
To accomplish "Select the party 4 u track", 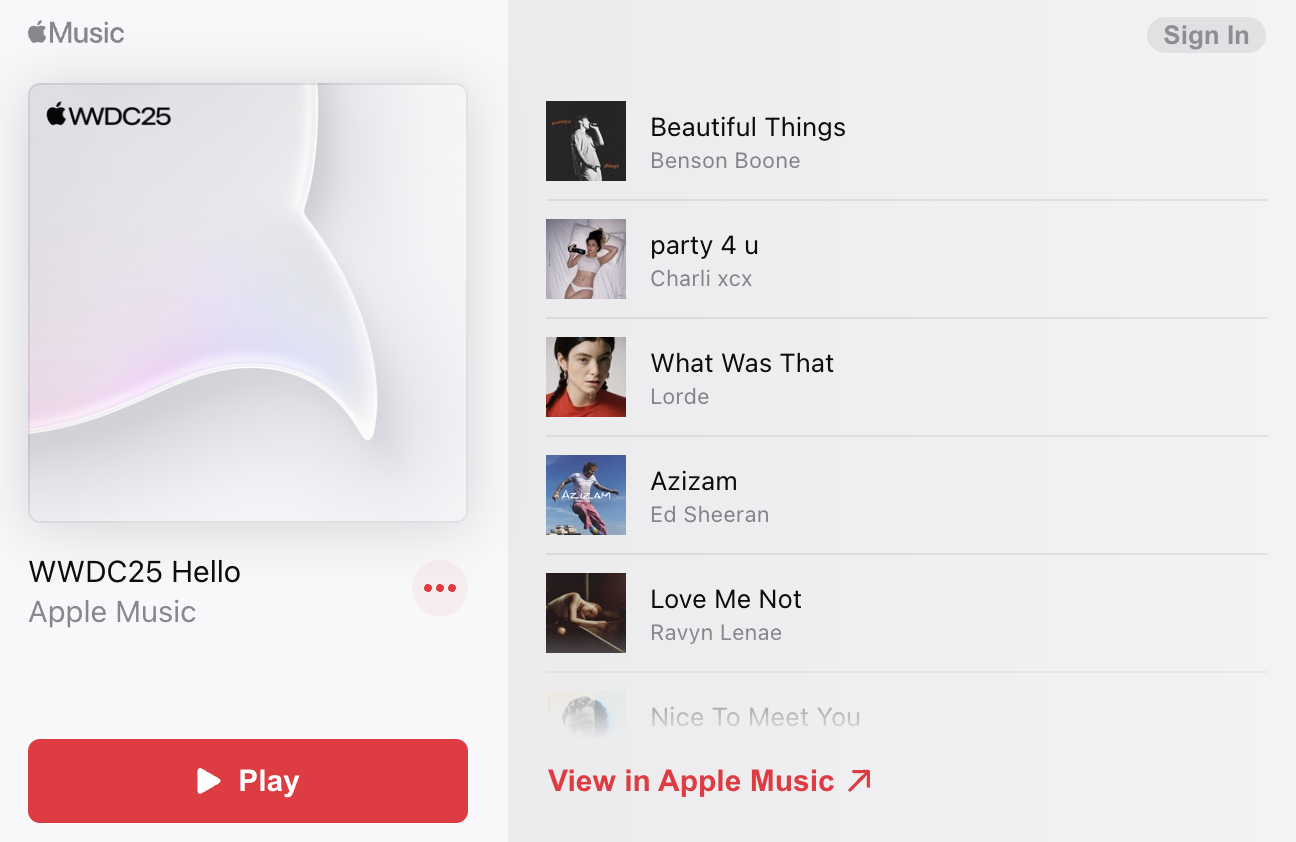I will point(907,259).
